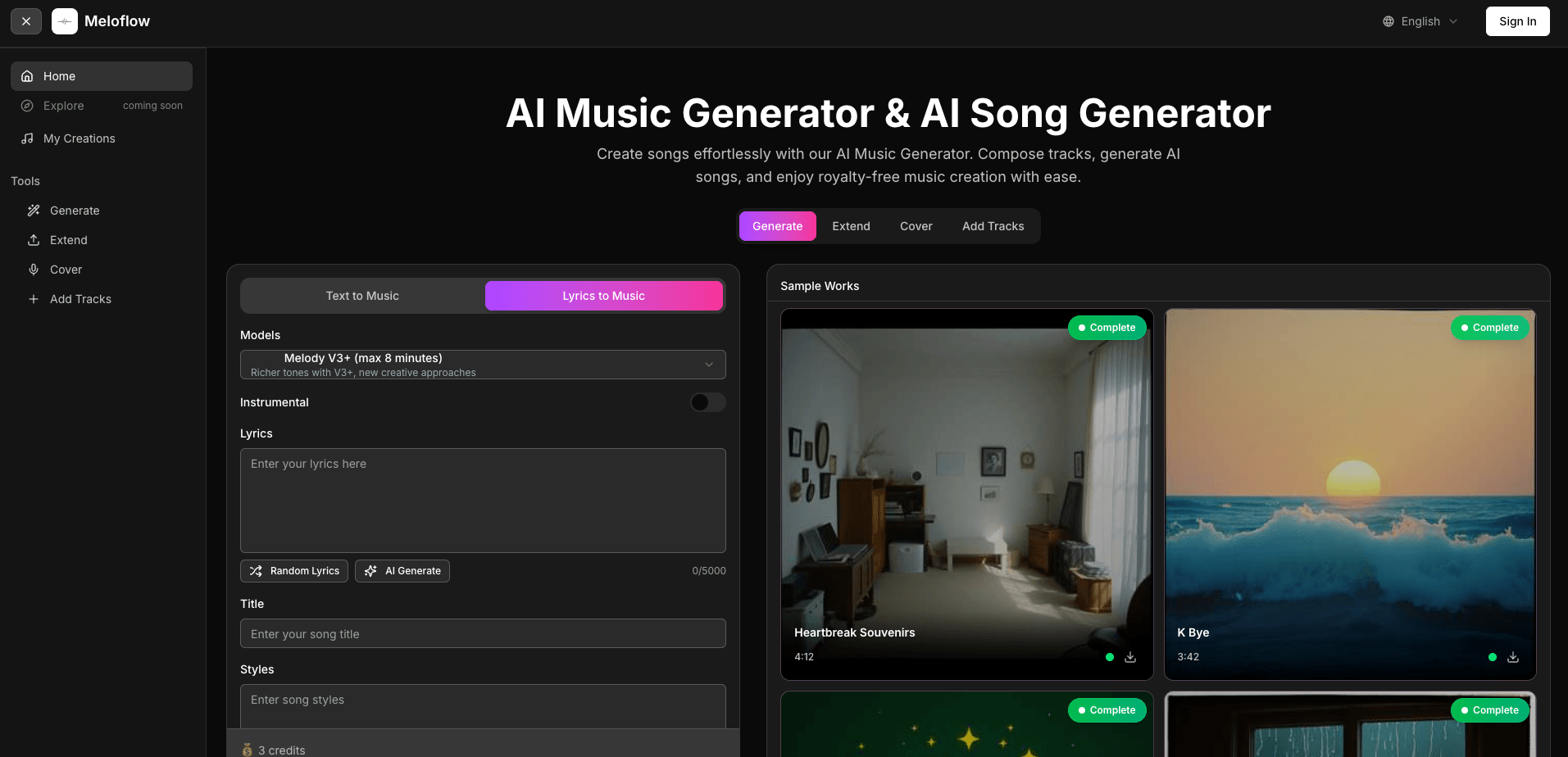This screenshot has height=757, width=1568.
Task: Open the Extend tool in the sidebar
Action: point(68,240)
